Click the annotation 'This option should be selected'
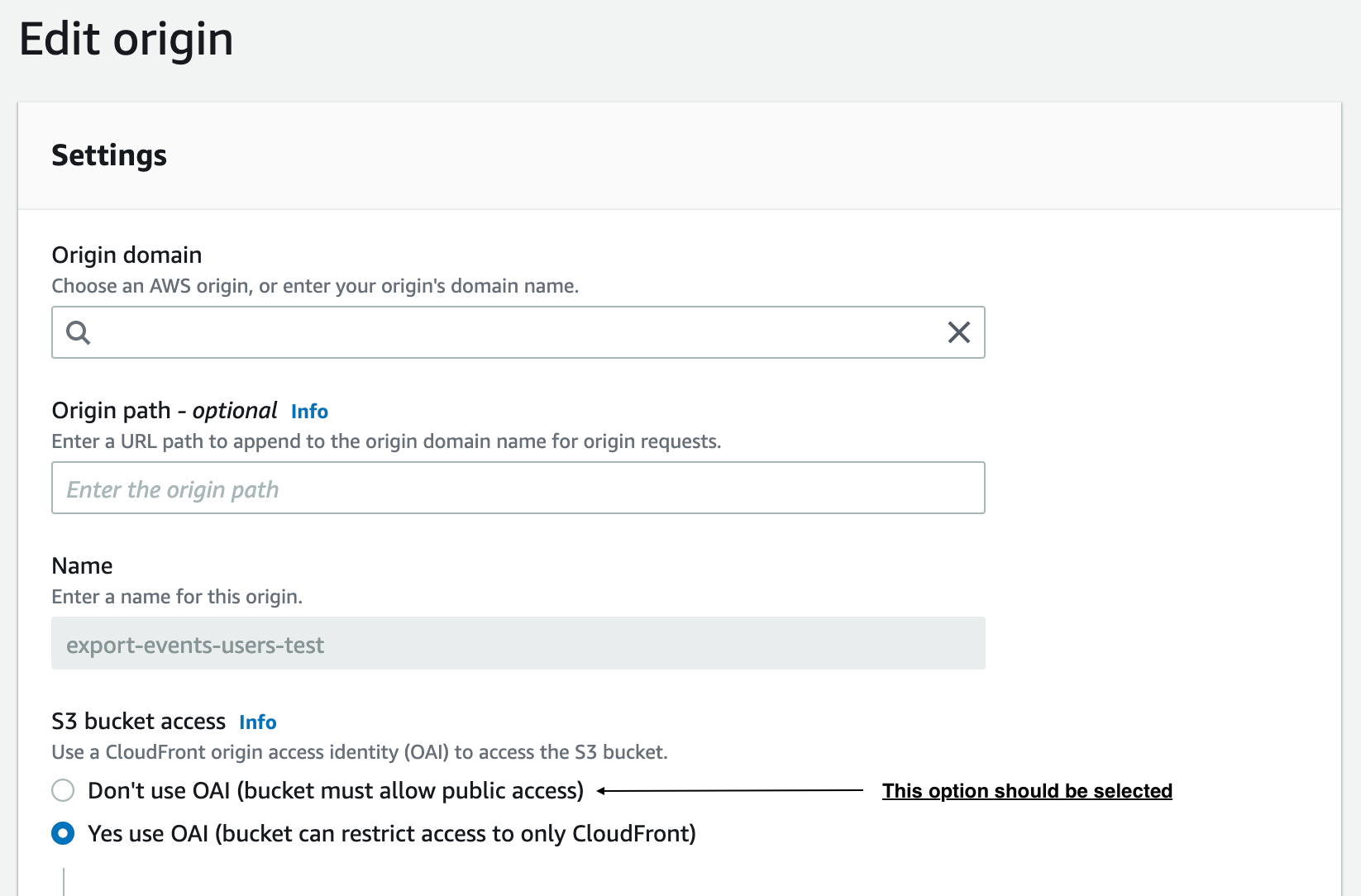The image size is (1361, 896). [1027, 791]
